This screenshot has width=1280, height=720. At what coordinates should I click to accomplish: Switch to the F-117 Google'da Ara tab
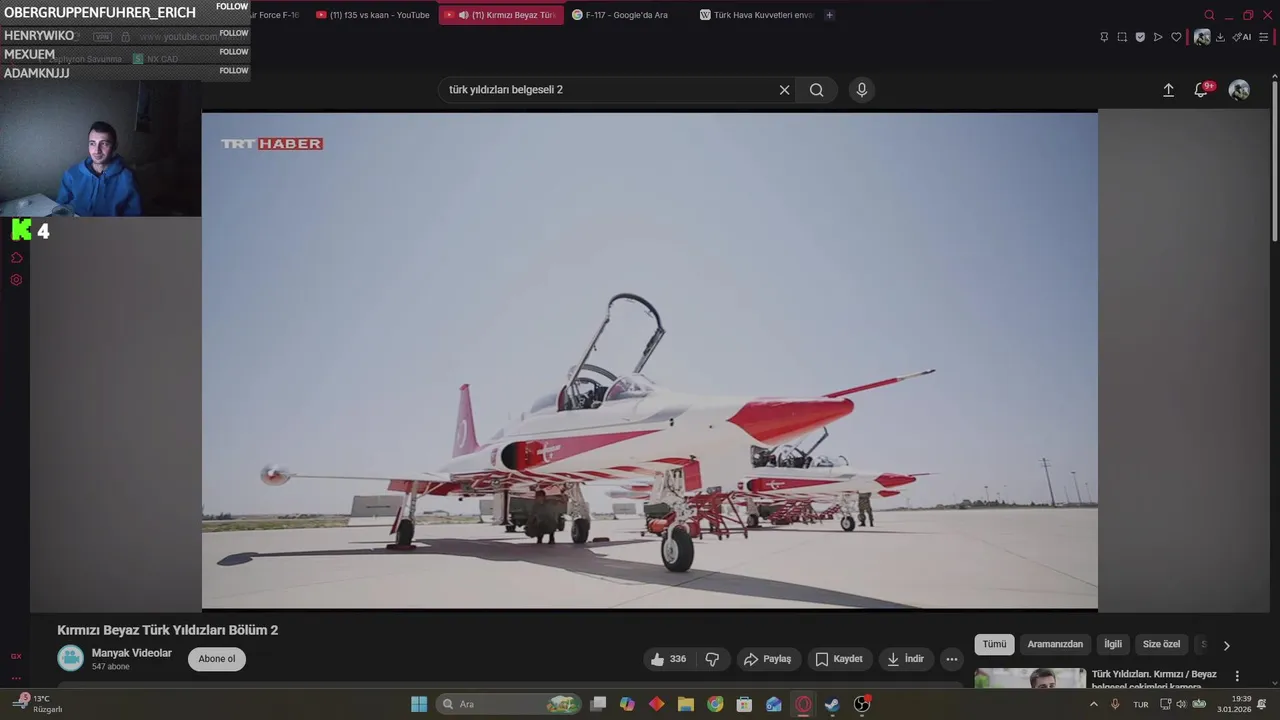(626, 15)
